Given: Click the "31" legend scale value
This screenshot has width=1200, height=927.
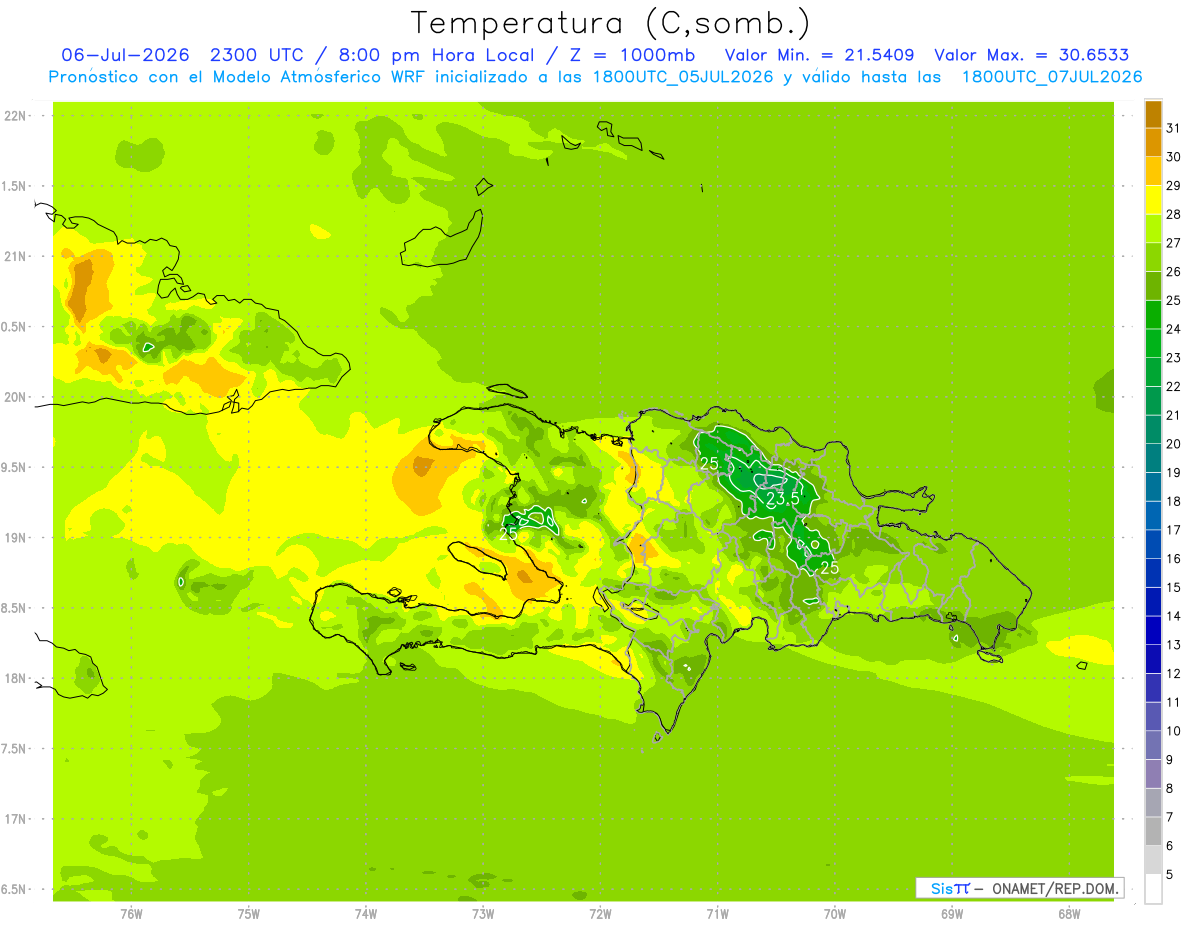Looking at the screenshot, I should pos(1173,127).
